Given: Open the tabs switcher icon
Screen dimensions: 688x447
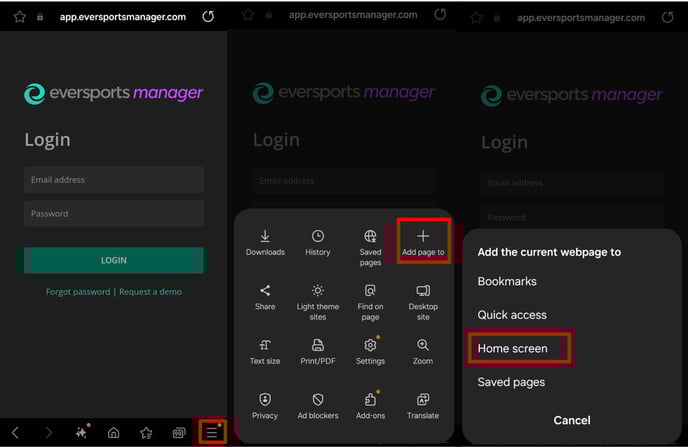Looking at the screenshot, I should tap(179, 433).
